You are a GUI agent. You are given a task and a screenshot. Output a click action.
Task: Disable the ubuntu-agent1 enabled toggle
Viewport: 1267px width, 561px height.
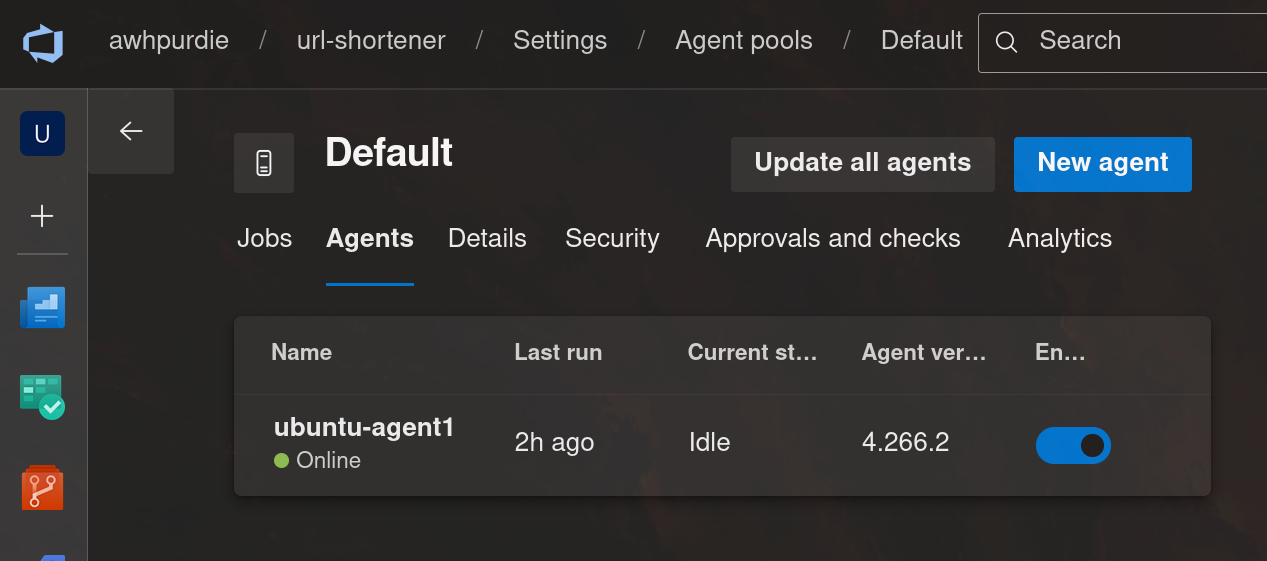tap(1073, 445)
